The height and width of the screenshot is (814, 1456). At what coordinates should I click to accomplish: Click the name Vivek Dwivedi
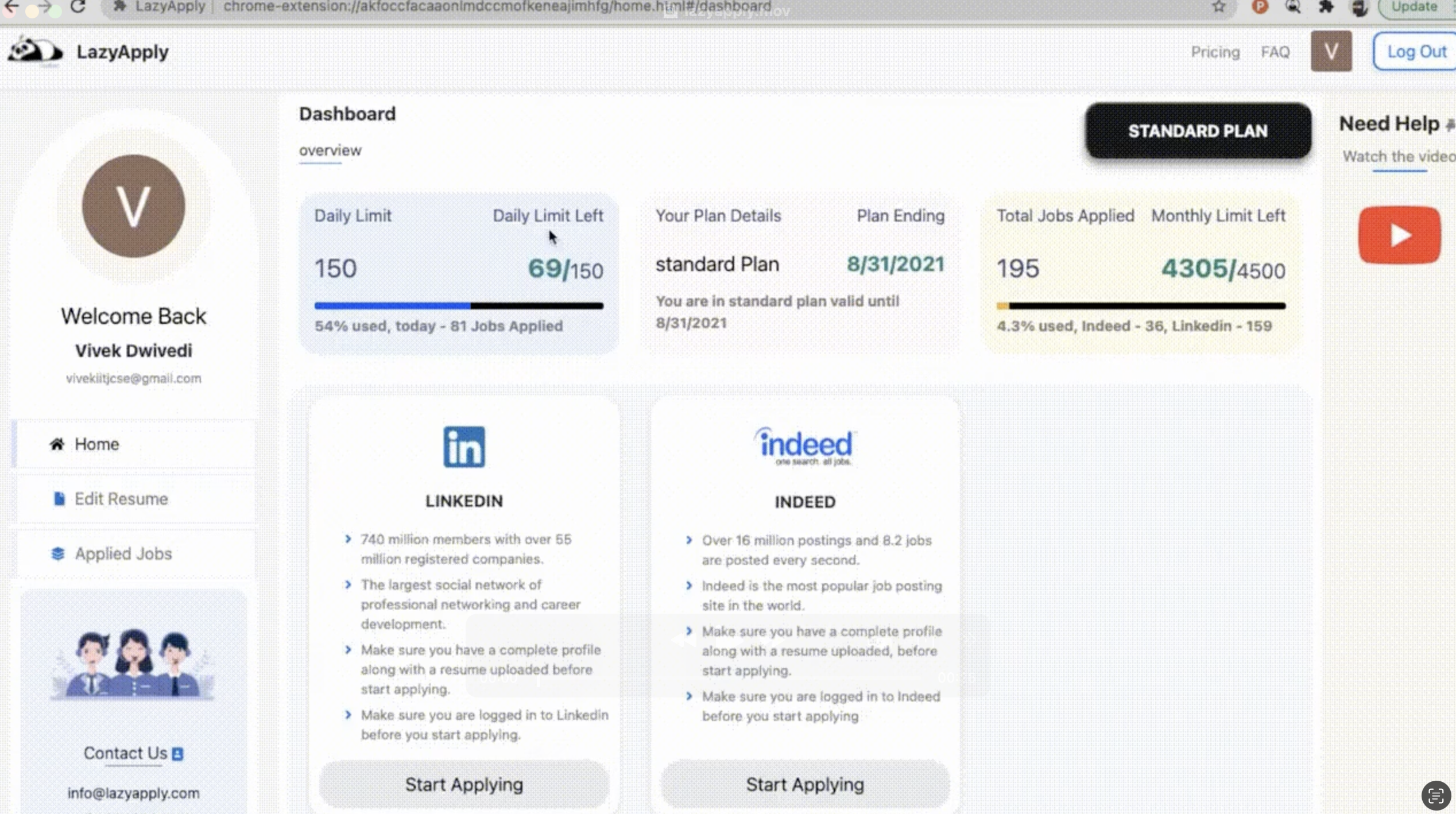[133, 351]
